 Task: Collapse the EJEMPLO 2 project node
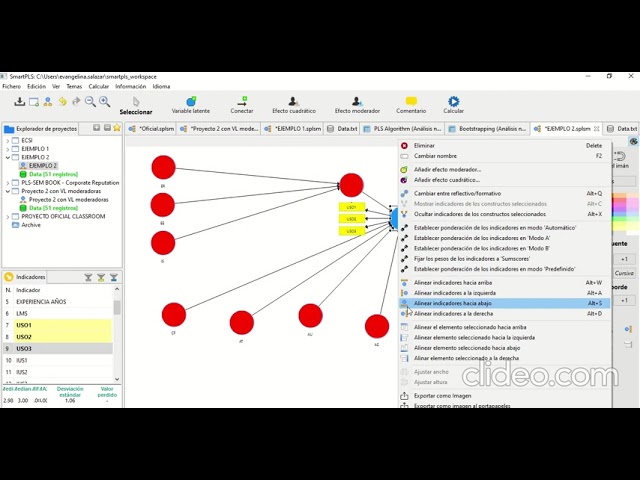[x=7, y=157]
